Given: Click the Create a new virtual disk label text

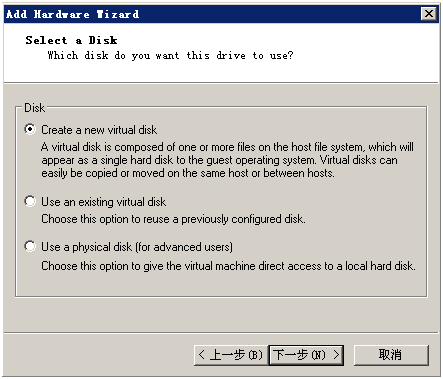Looking at the screenshot, I should [x=99, y=130].
